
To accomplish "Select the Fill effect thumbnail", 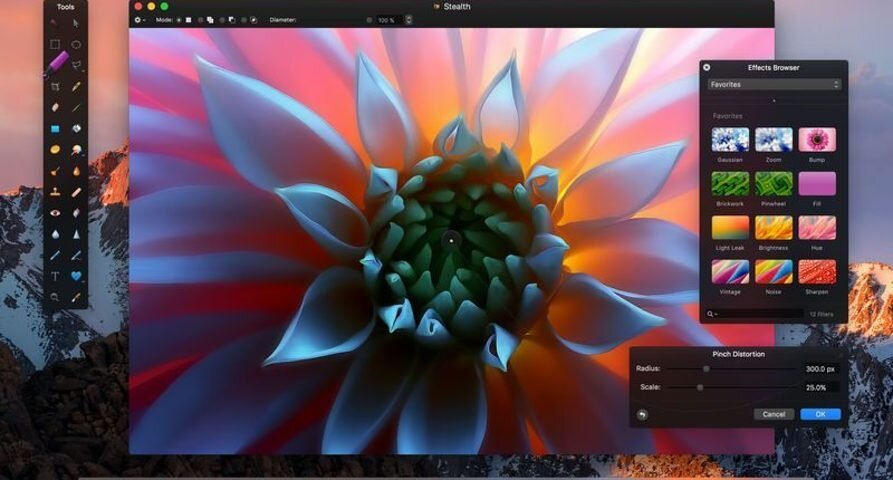I will coord(817,183).
